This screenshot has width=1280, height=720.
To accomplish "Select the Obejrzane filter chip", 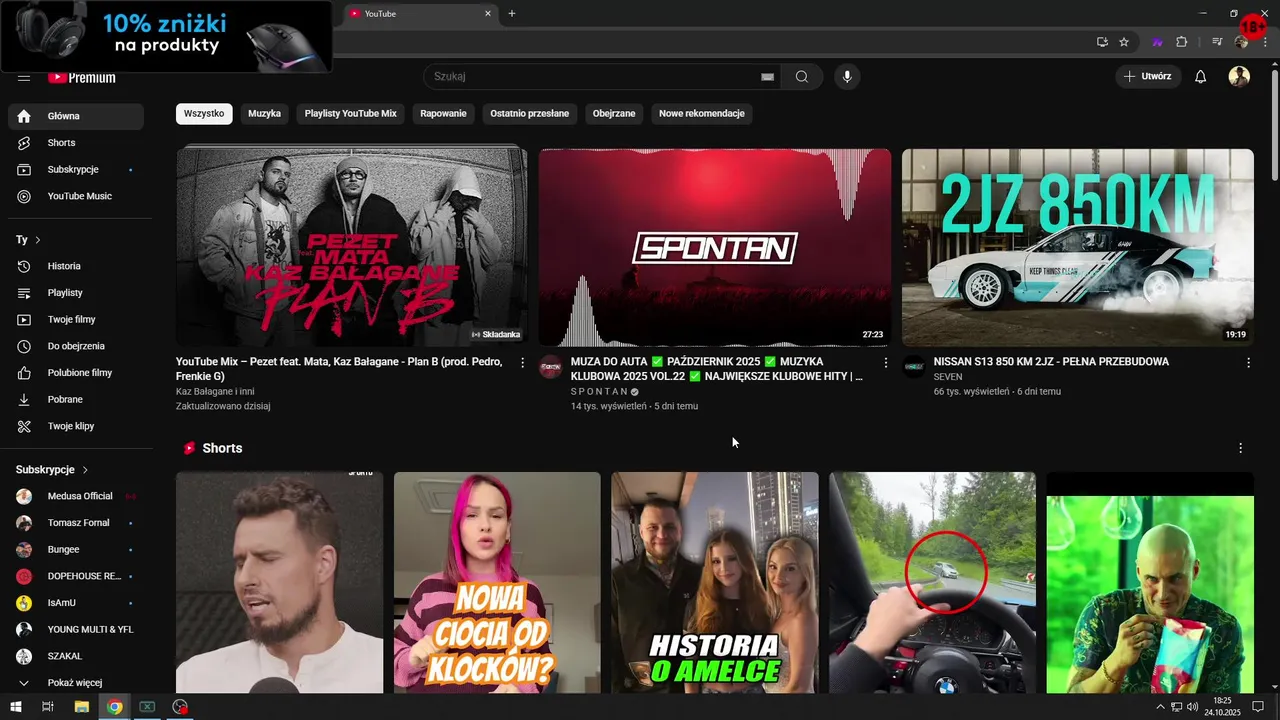I will [614, 114].
